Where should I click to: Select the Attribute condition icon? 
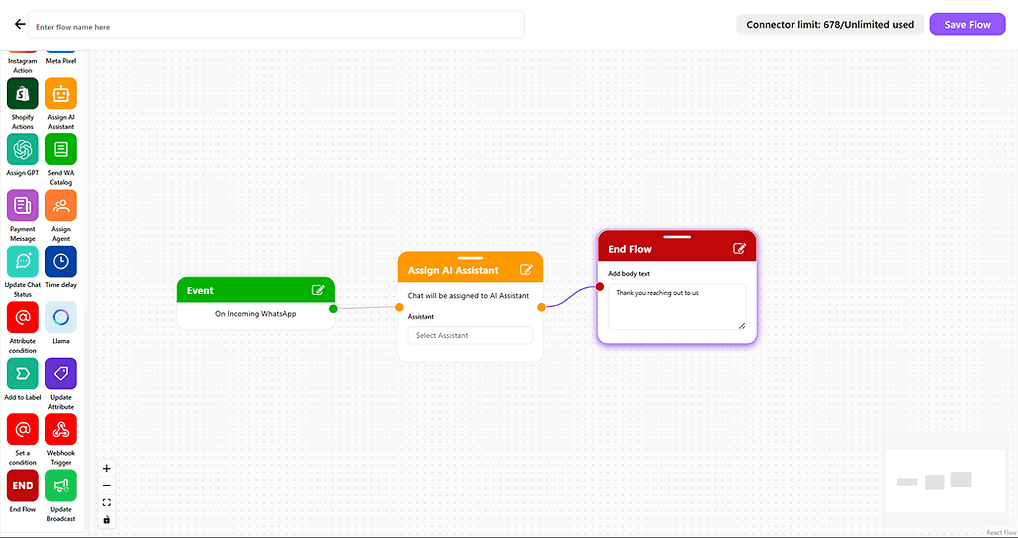point(23,317)
